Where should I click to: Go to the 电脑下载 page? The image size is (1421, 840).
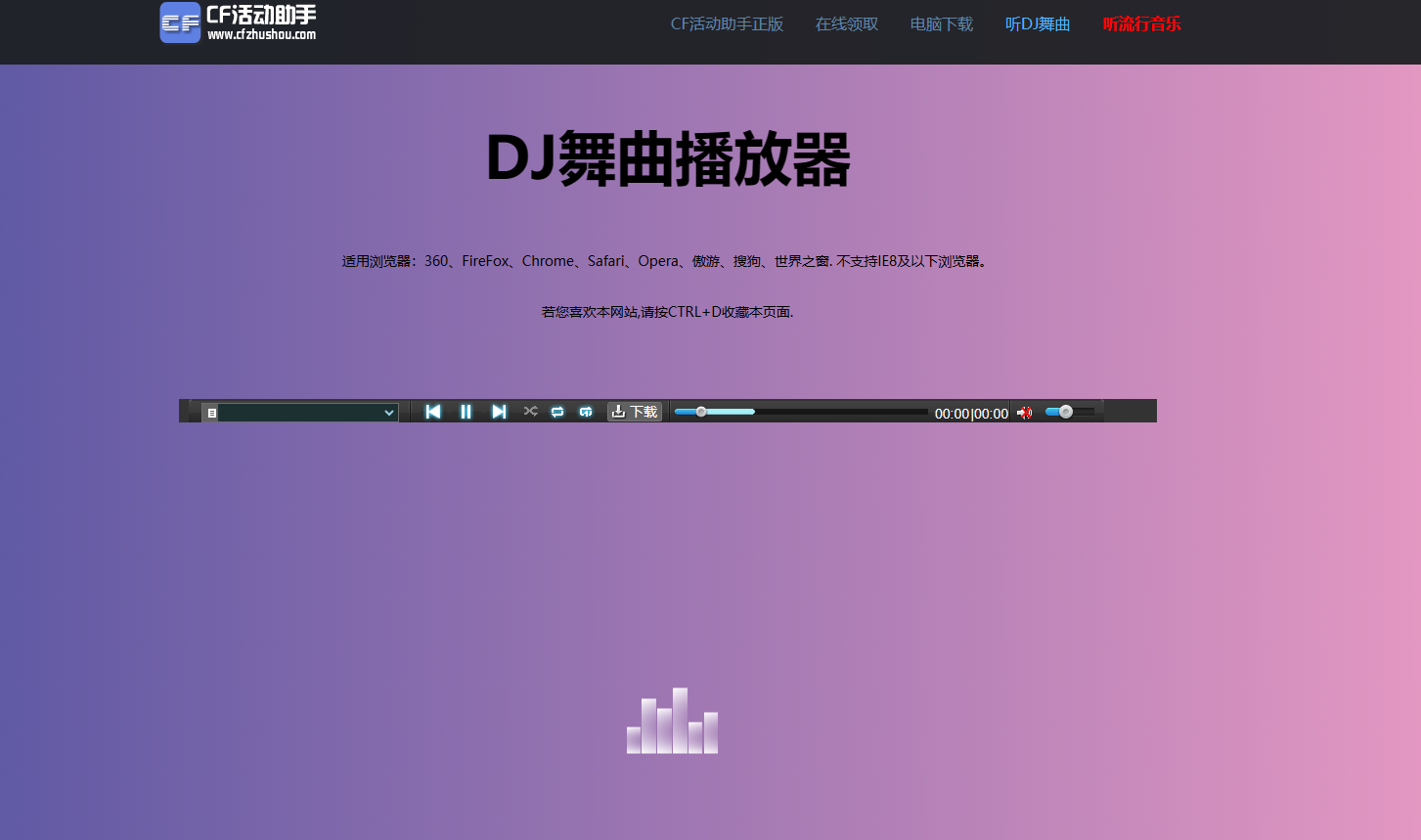[x=942, y=24]
